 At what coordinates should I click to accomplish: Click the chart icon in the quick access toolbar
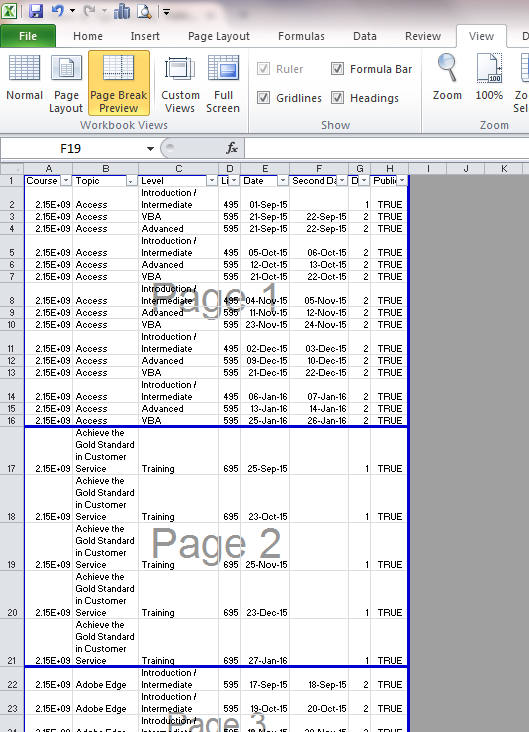pos(122,11)
